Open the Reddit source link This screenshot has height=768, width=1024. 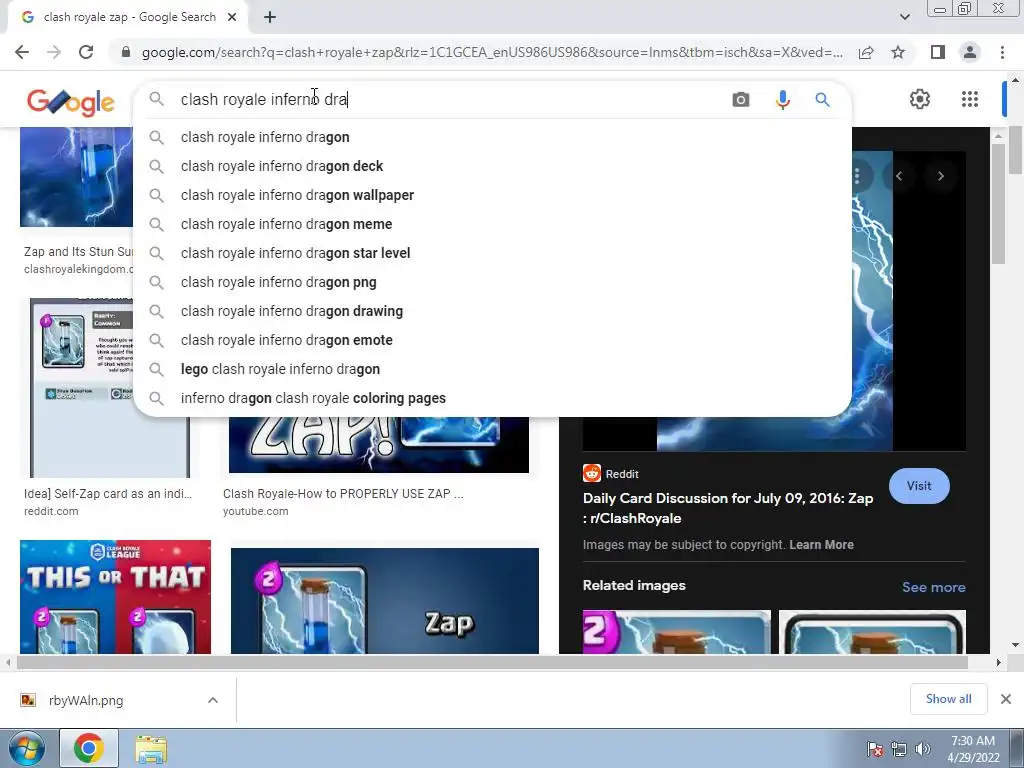point(611,473)
